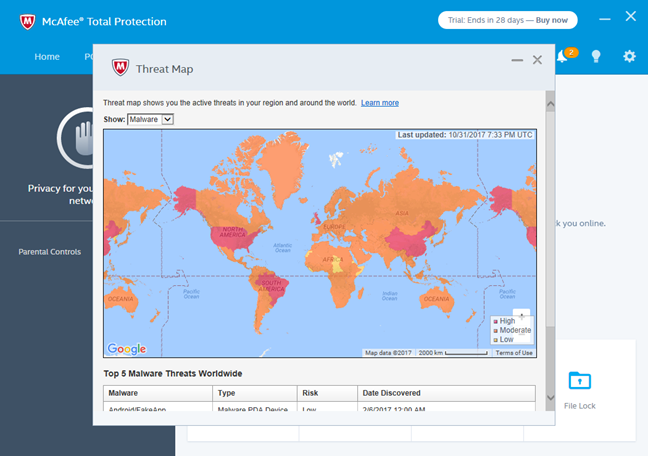Click North America on the threat map
Screen dimensions: 648x456
pyautogui.click(x=233, y=232)
